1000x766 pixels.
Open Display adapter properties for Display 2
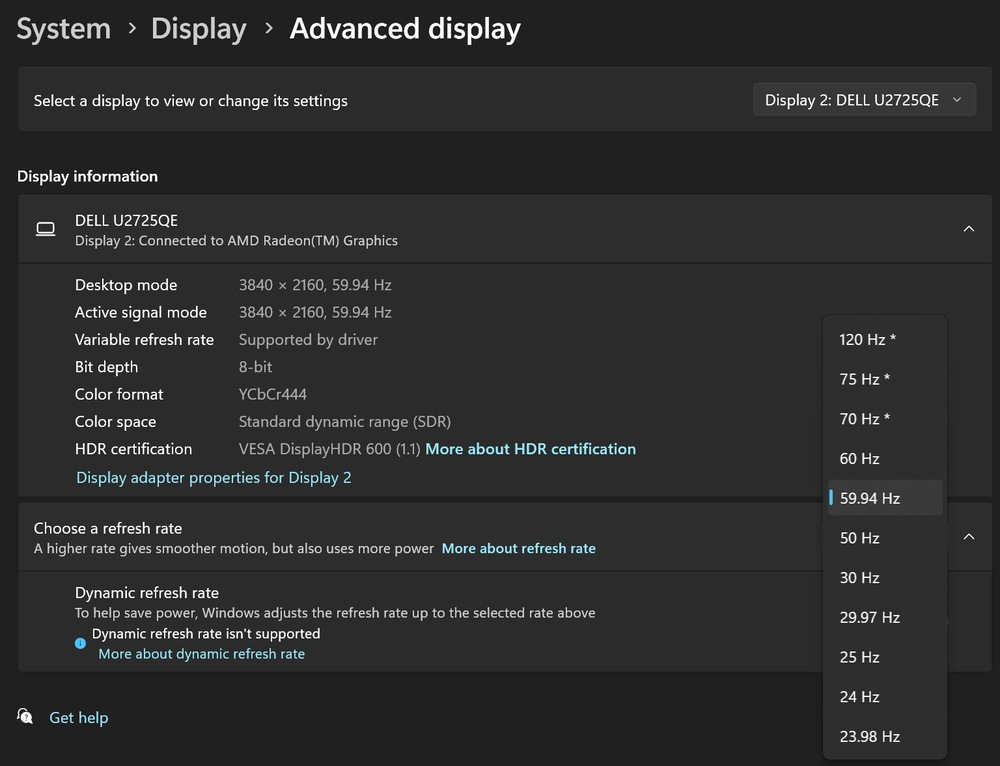pos(214,477)
